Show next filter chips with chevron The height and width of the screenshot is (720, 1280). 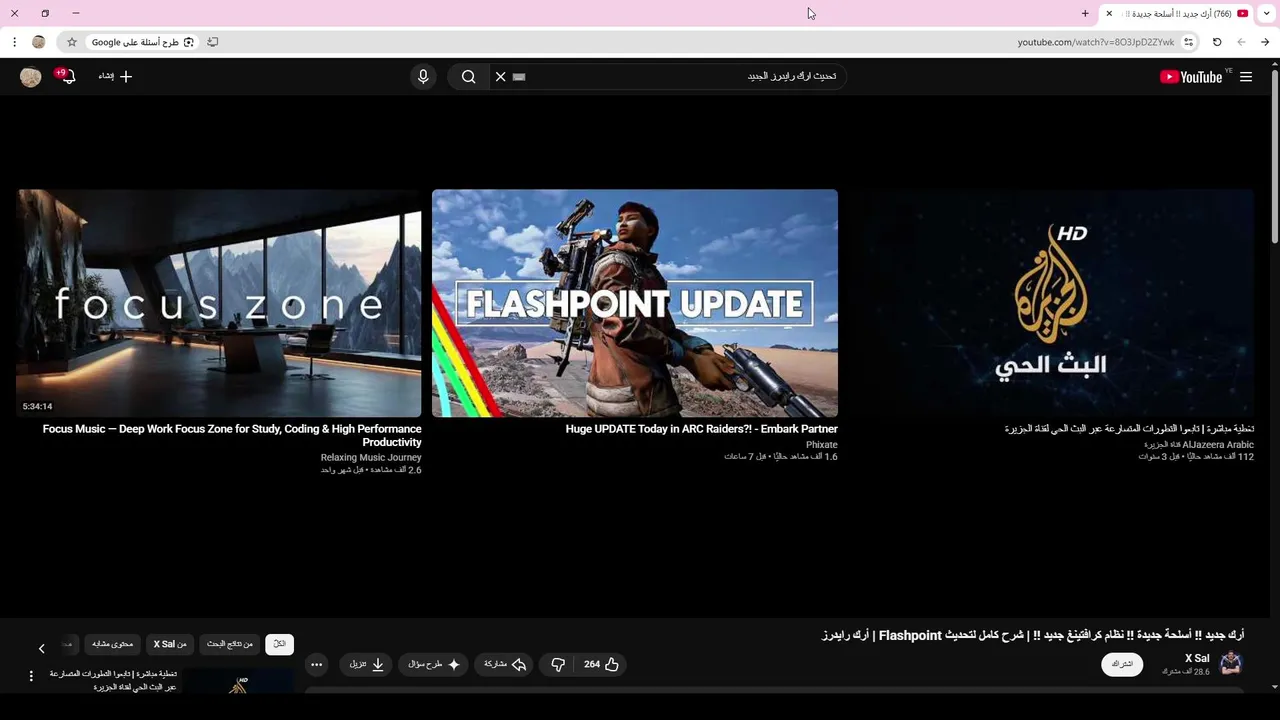pyautogui.click(x=41, y=648)
